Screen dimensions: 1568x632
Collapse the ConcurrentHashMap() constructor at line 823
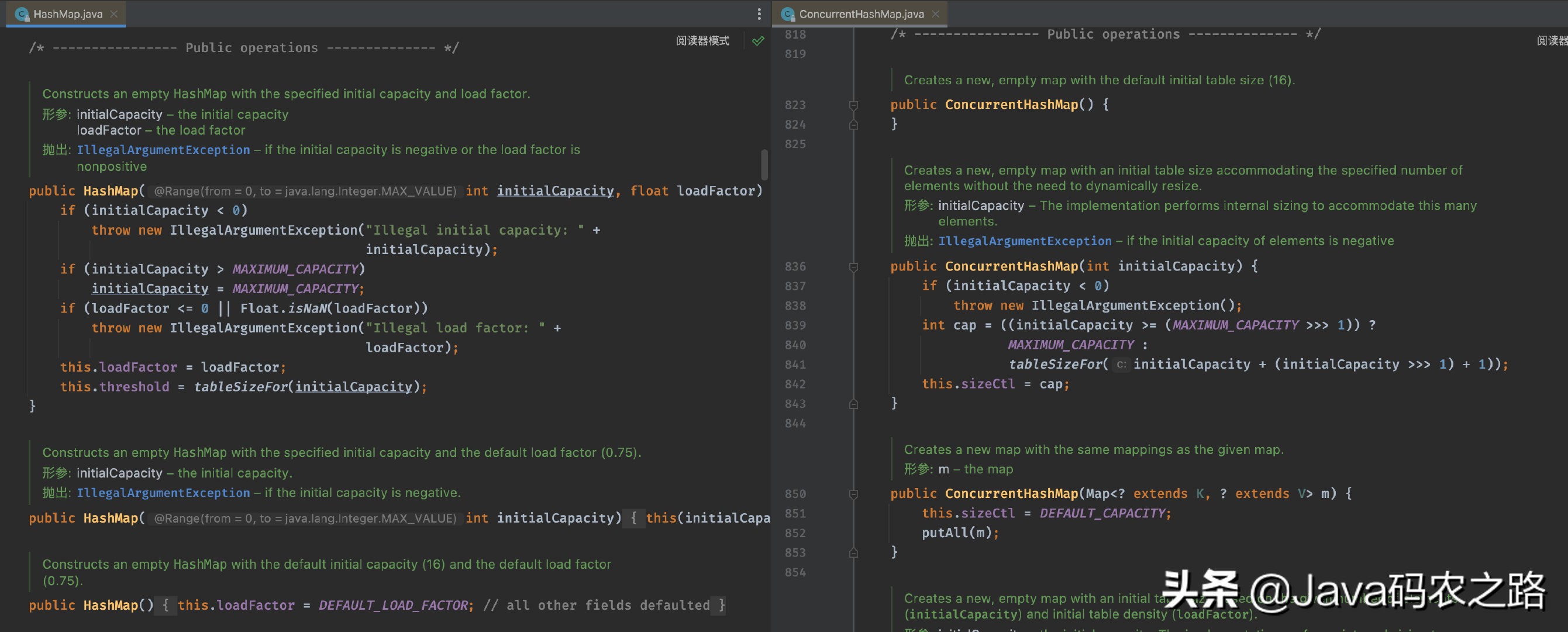(x=853, y=105)
